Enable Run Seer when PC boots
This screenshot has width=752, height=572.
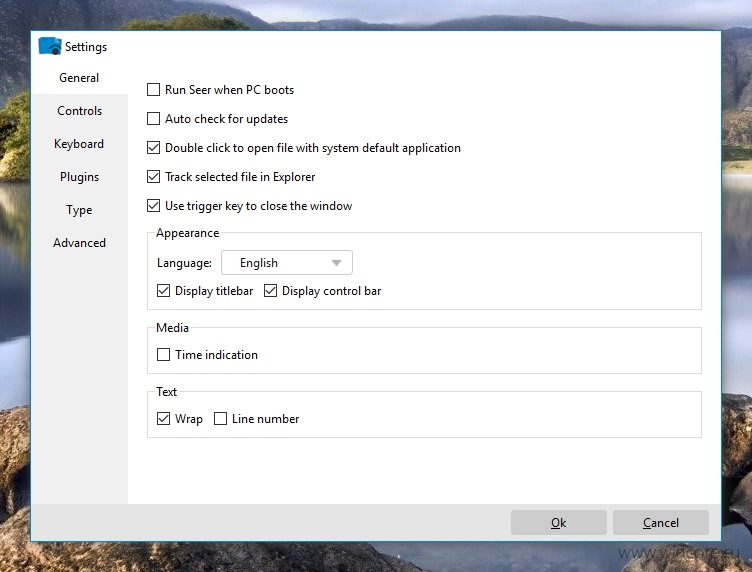(x=154, y=90)
